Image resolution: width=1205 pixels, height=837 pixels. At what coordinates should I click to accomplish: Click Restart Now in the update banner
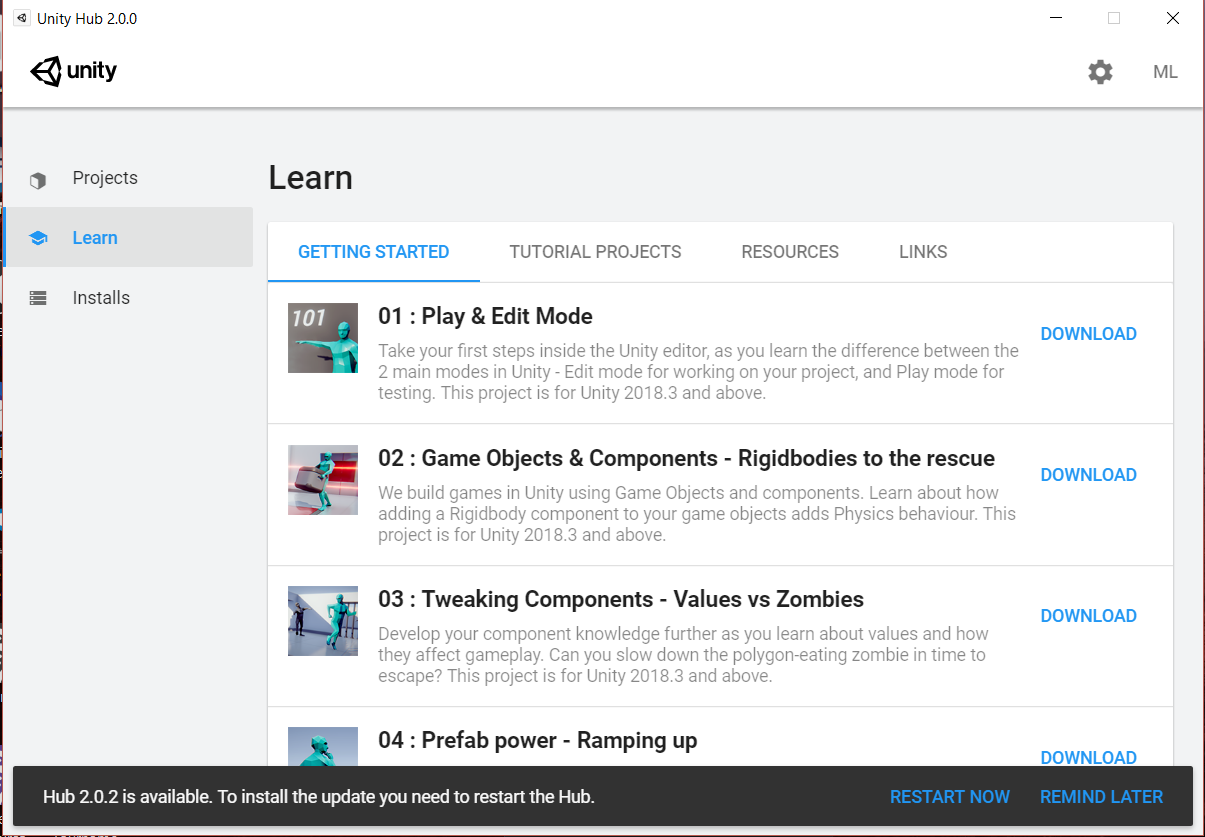tap(950, 797)
